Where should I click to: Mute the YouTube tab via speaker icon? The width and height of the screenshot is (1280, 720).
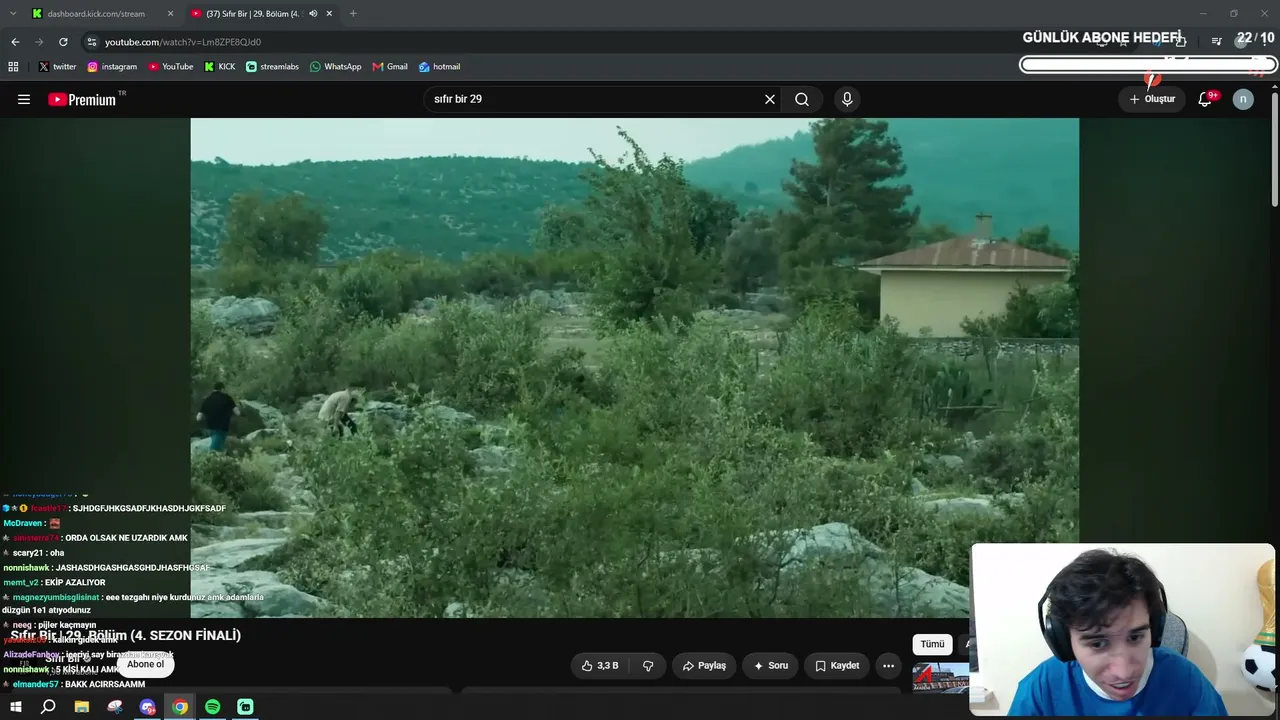coord(313,14)
